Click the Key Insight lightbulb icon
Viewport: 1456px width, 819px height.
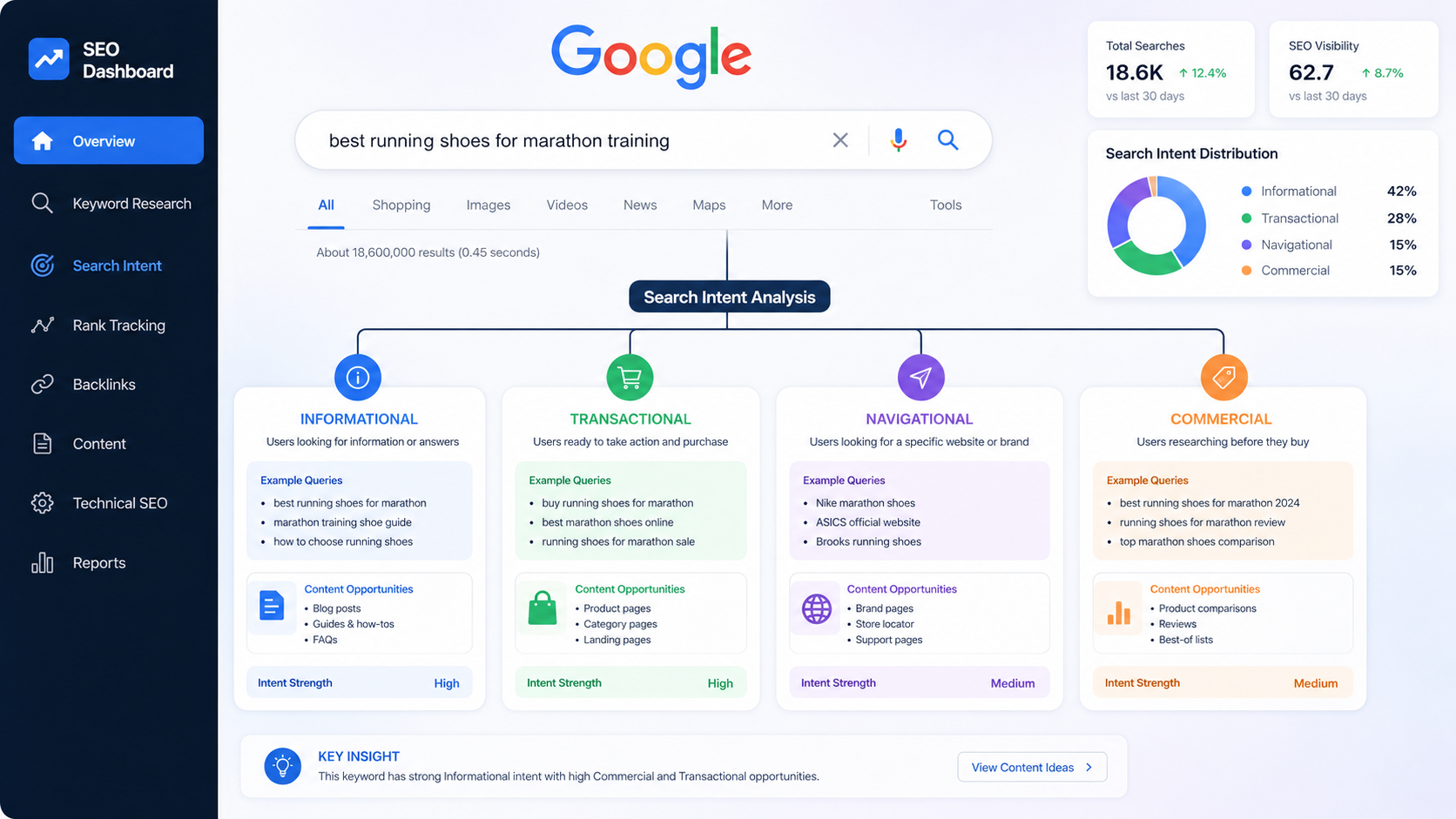[x=282, y=766]
